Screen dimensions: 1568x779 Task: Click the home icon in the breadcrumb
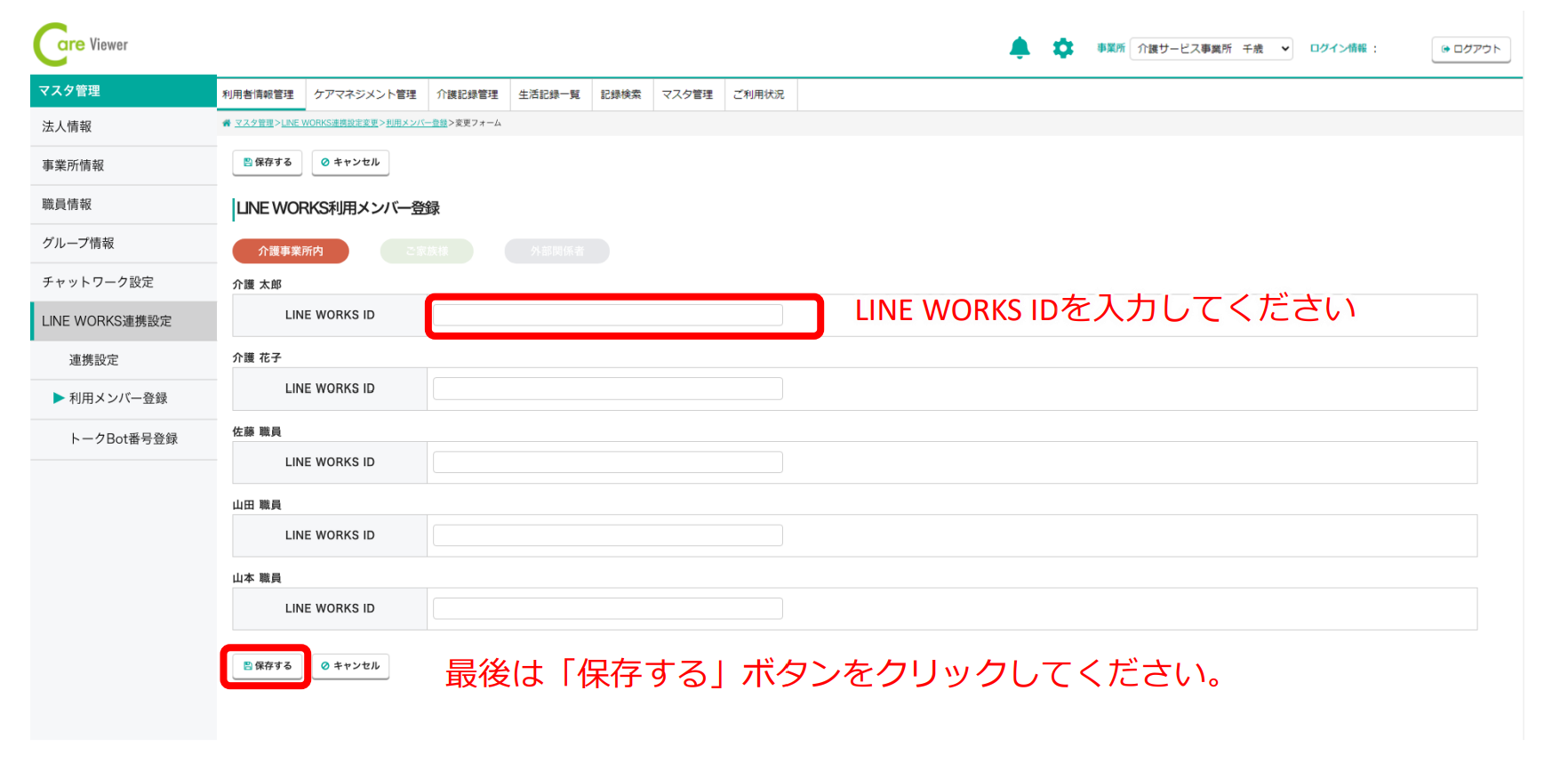[227, 124]
